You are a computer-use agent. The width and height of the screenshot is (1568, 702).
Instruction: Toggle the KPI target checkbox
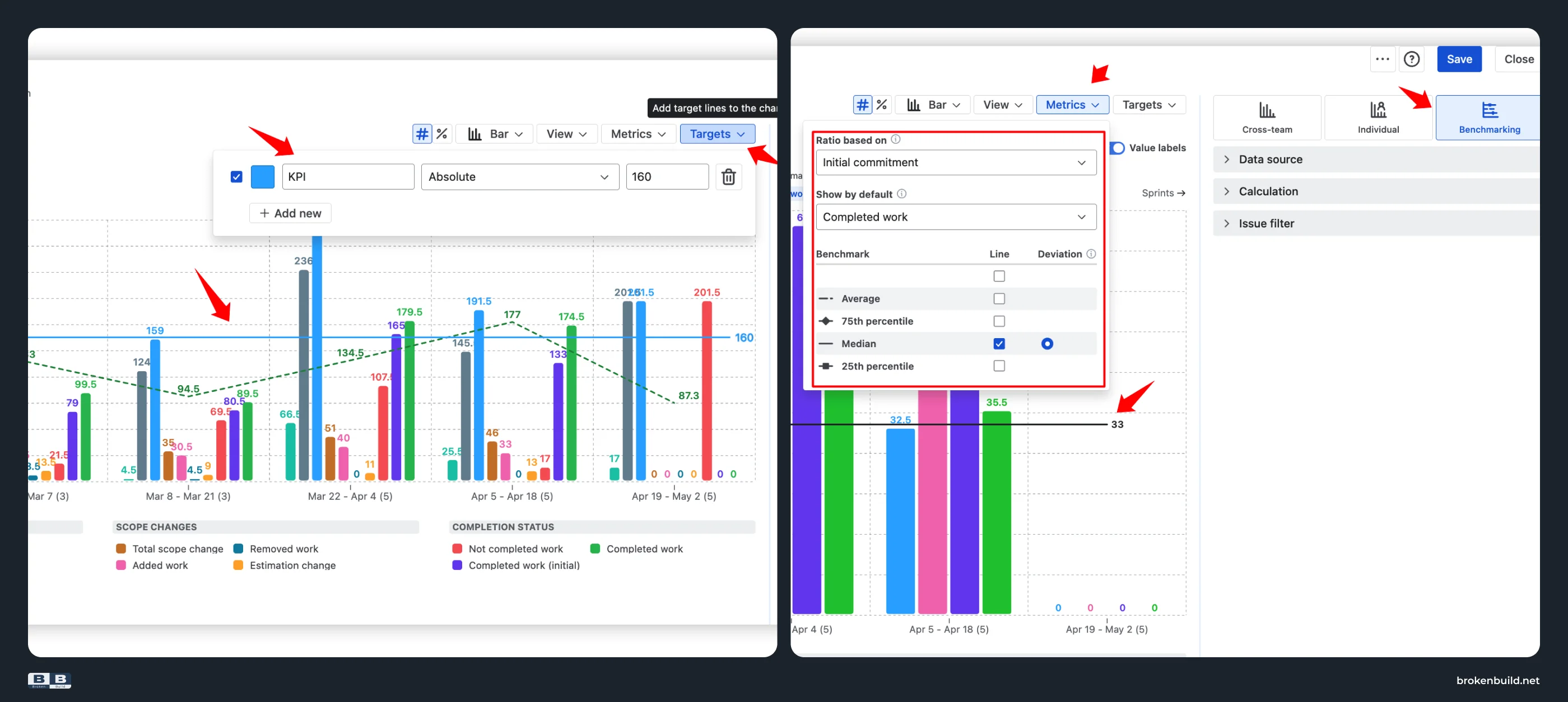coord(237,177)
